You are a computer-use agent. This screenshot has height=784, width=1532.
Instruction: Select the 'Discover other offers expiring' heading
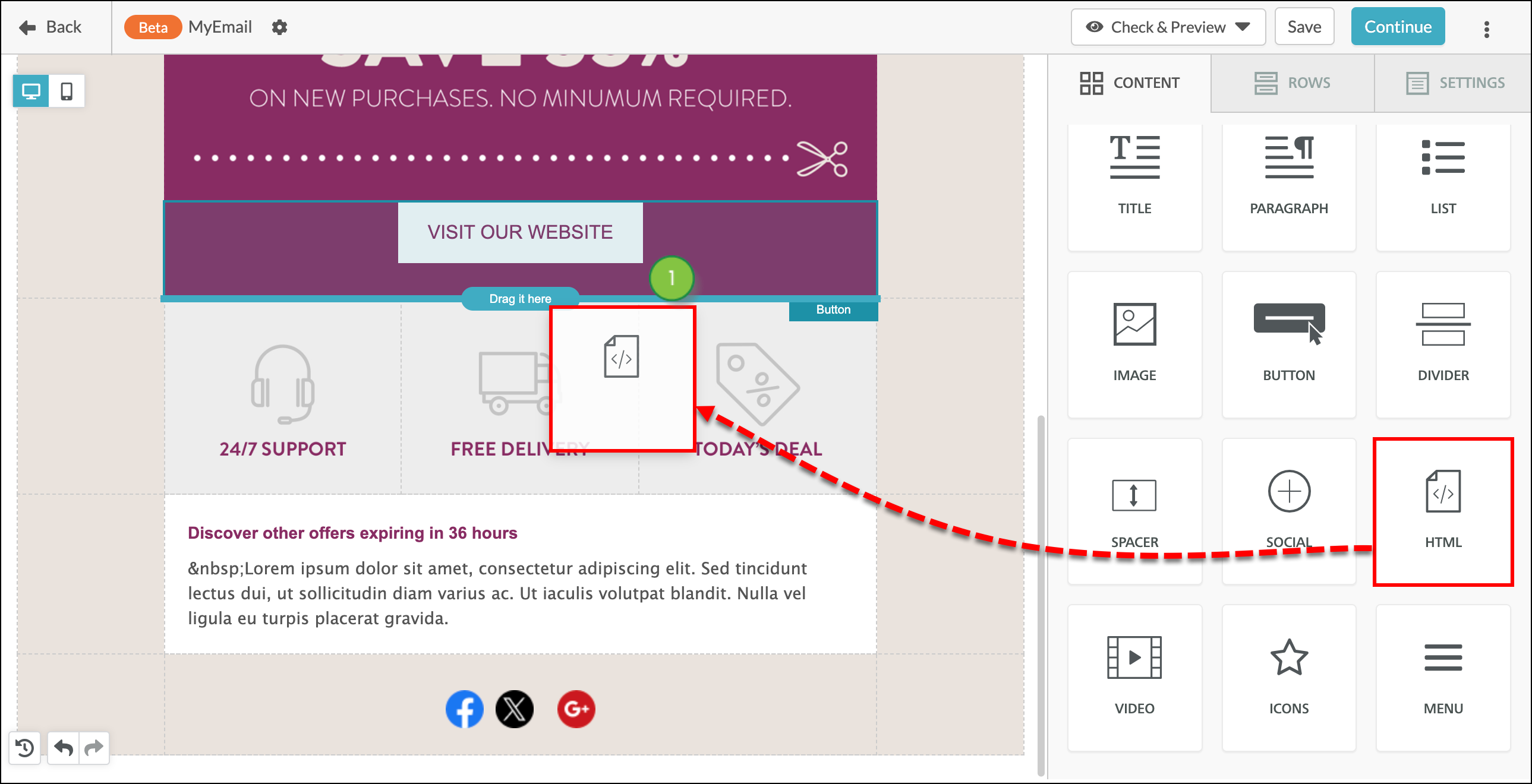[352, 533]
